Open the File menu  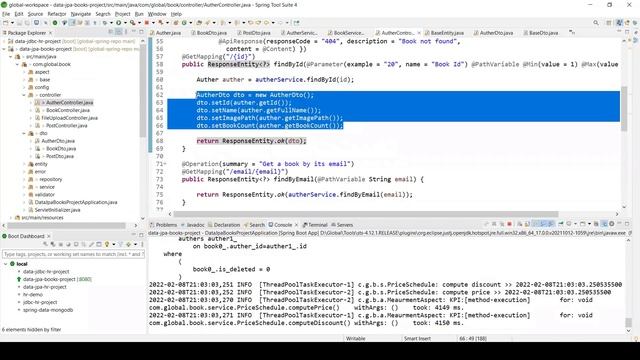click(x=6, y=14)
